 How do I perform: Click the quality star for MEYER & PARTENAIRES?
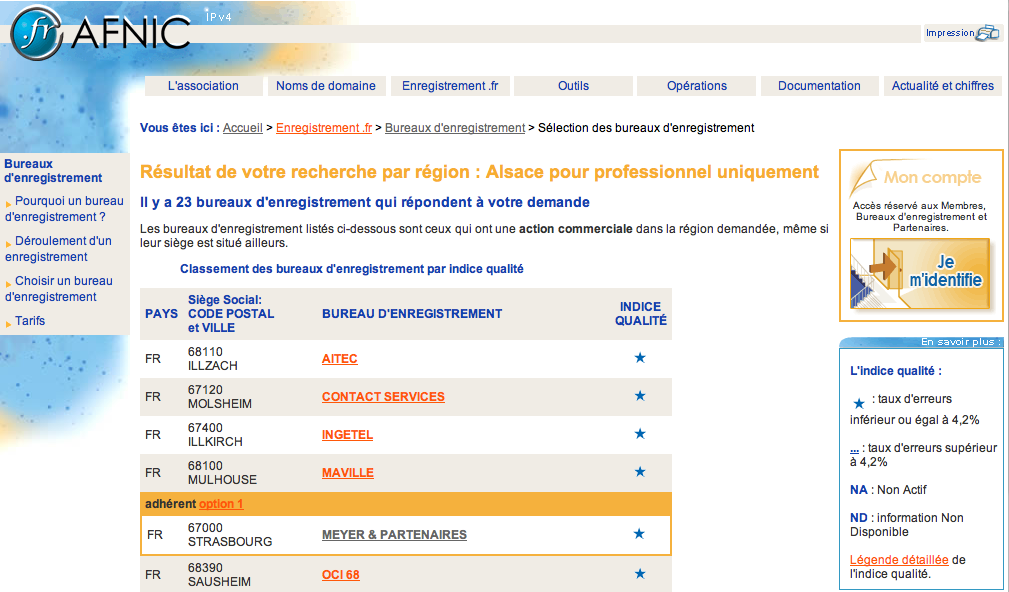click(639, 533)
